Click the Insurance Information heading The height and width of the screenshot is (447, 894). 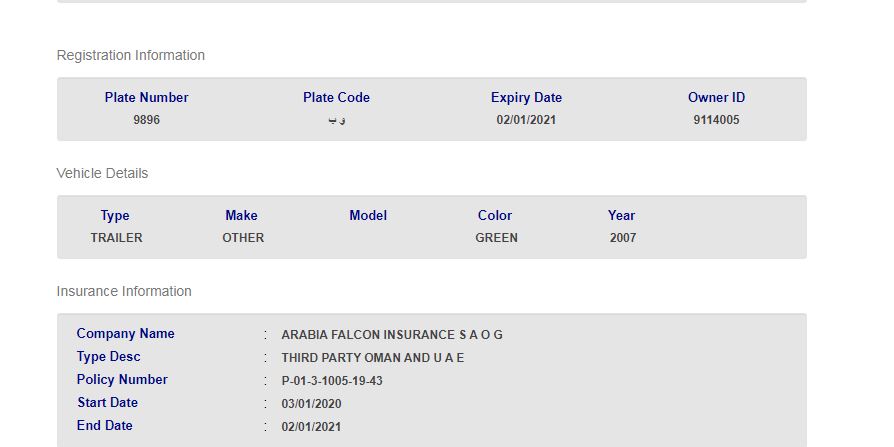124,291
